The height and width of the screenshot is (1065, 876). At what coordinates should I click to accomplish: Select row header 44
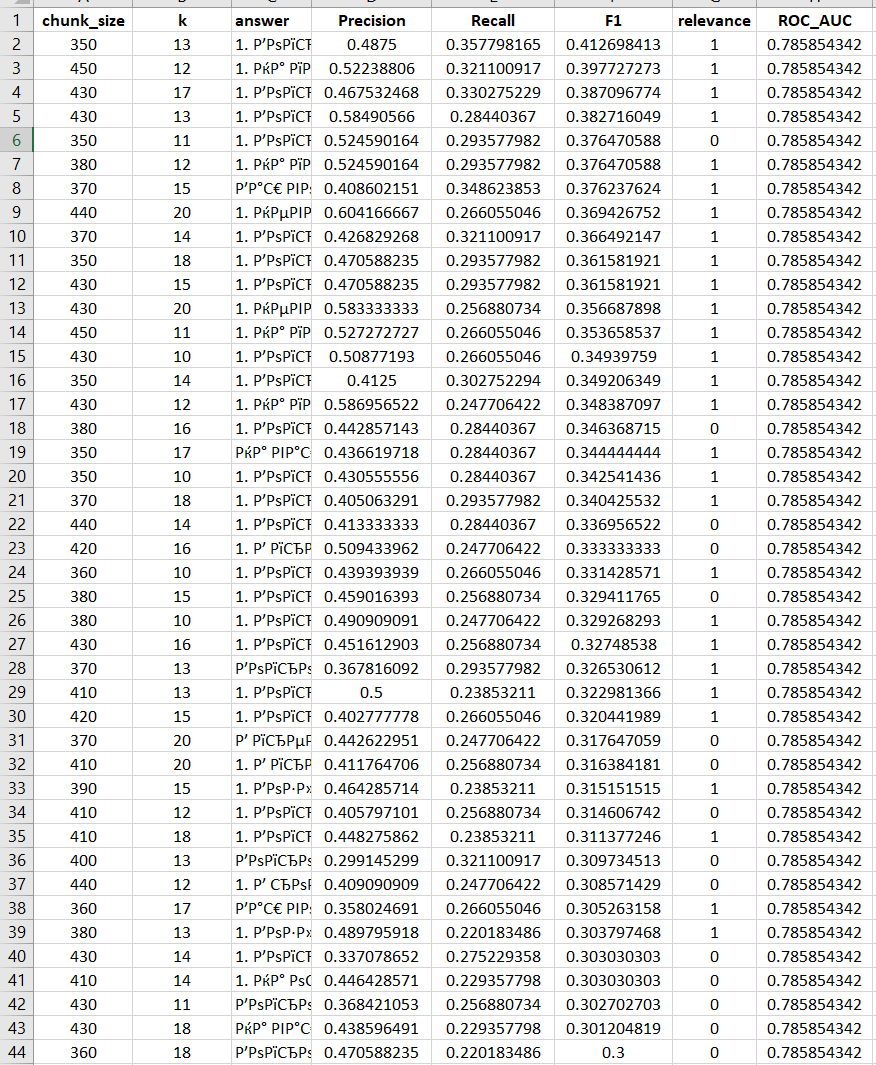tap(16, 1053)
